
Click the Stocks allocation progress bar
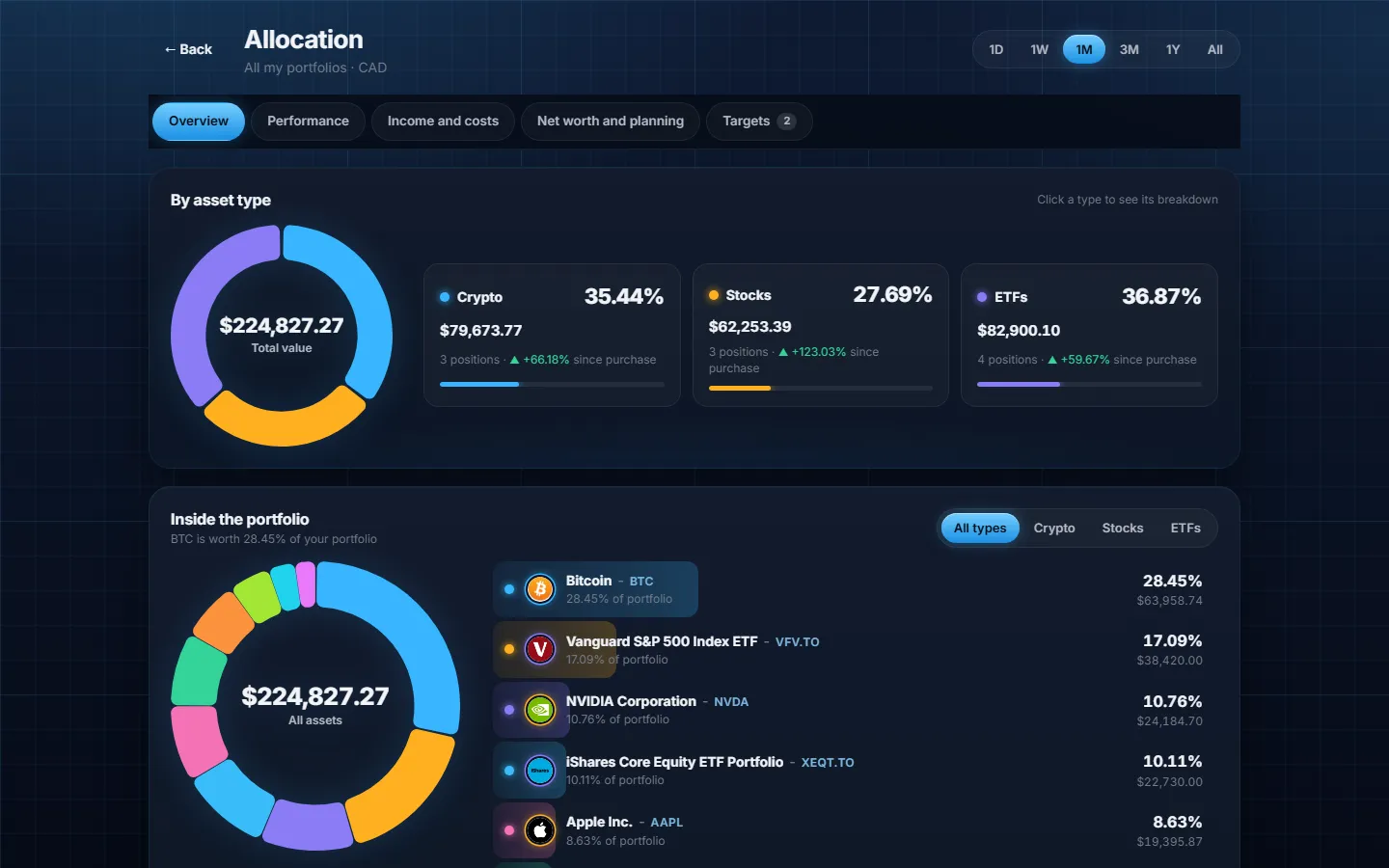(821, 388)
